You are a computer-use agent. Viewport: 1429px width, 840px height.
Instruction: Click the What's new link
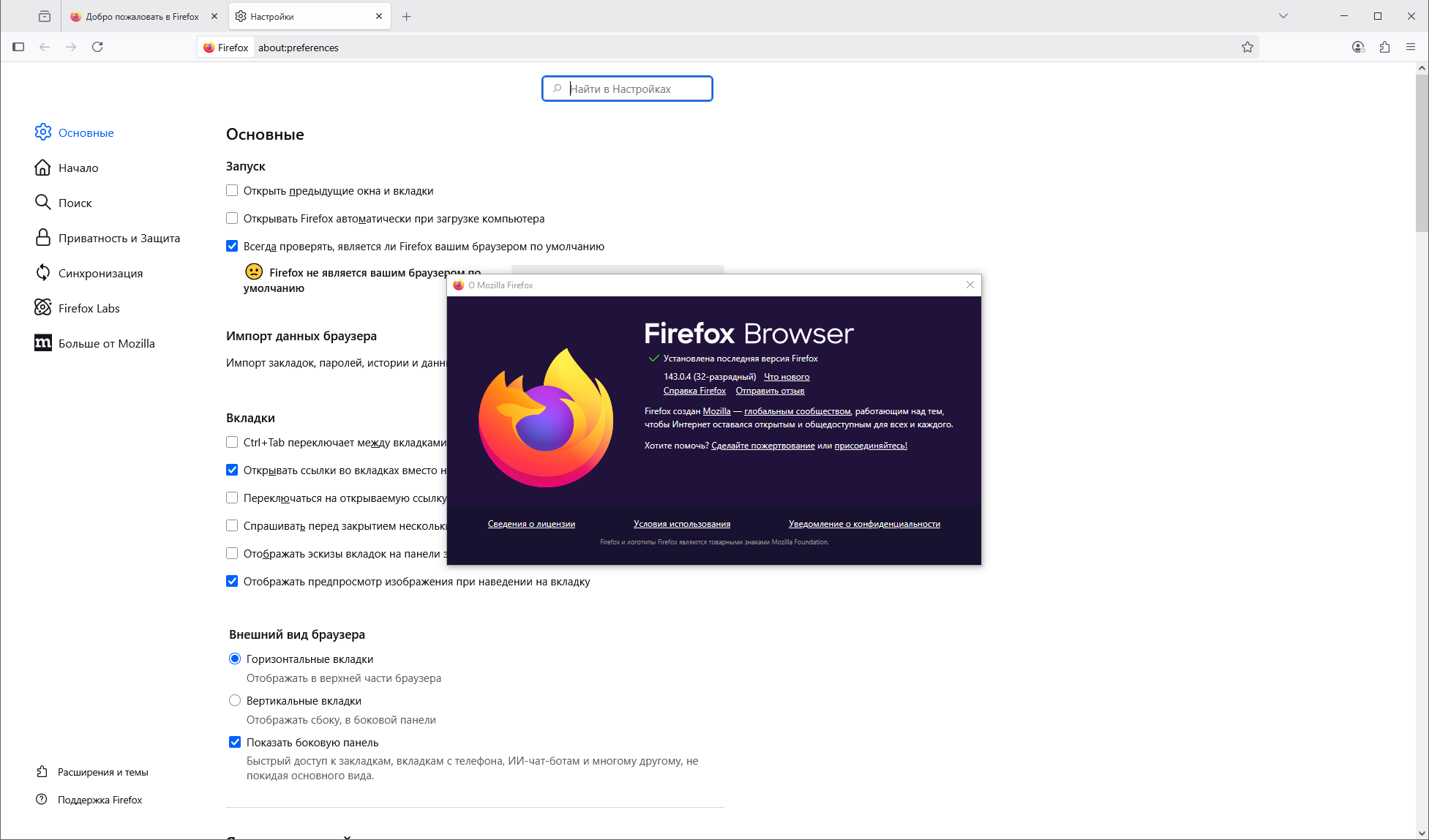click(787, 377)
